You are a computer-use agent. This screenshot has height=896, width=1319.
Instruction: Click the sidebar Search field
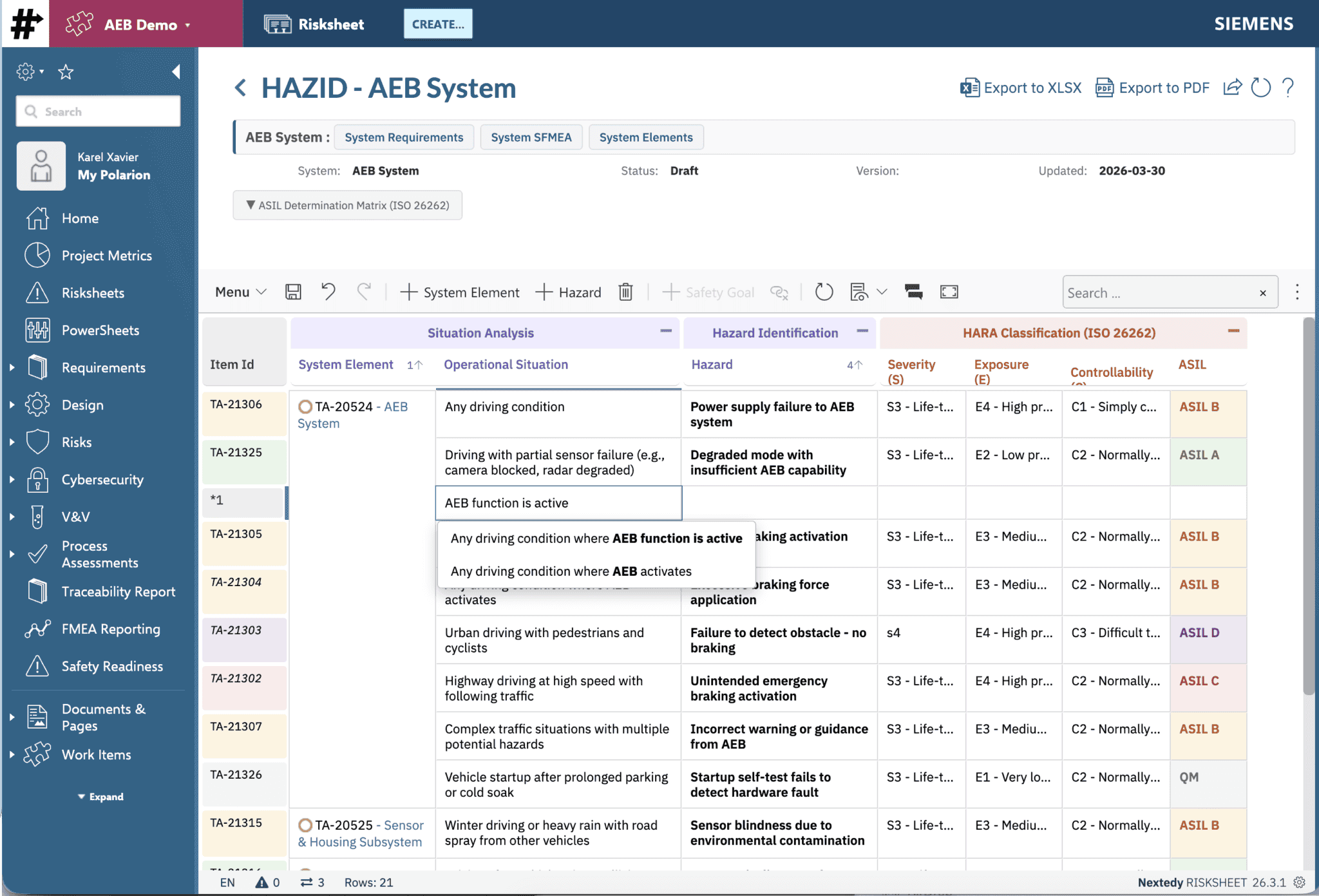coord(98,111)
